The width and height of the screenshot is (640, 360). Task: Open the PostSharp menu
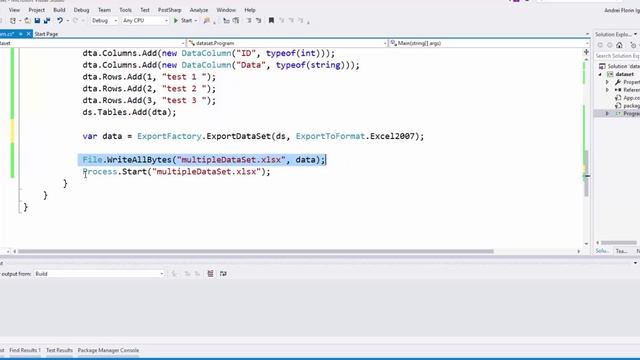169,10
